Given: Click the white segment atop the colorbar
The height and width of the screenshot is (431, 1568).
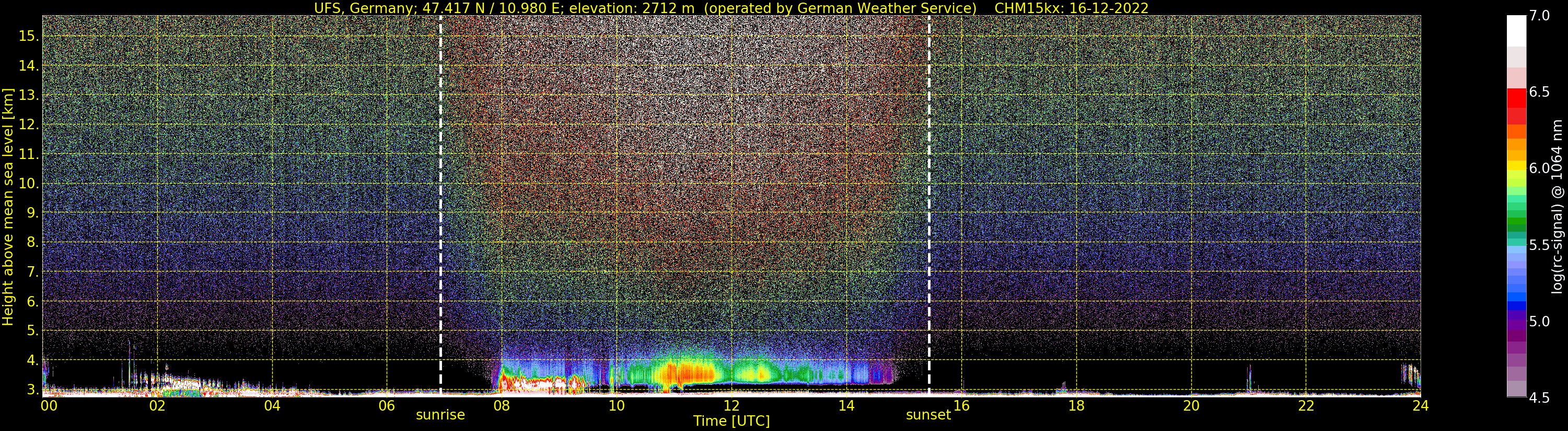Looking at the screenshot, I should pyautogui.click(x=1516, y=30).
